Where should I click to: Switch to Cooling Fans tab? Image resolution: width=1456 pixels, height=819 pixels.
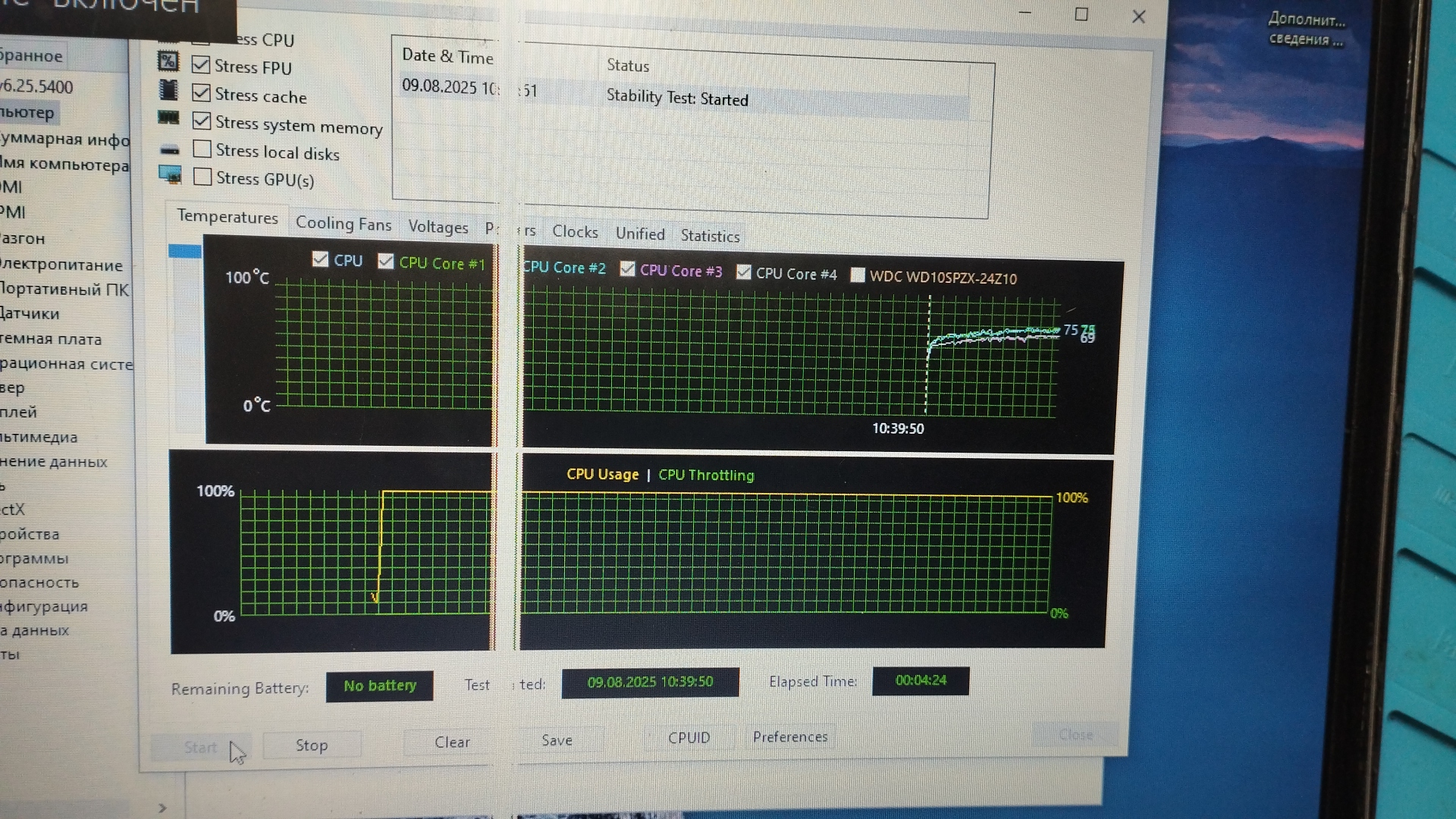point(343,224)
